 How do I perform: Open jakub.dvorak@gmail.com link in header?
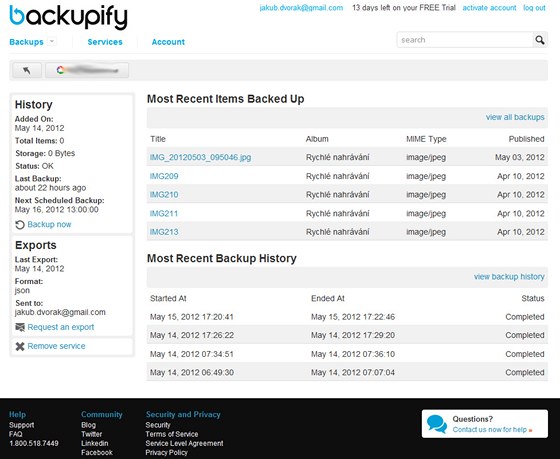coord(301,8)
